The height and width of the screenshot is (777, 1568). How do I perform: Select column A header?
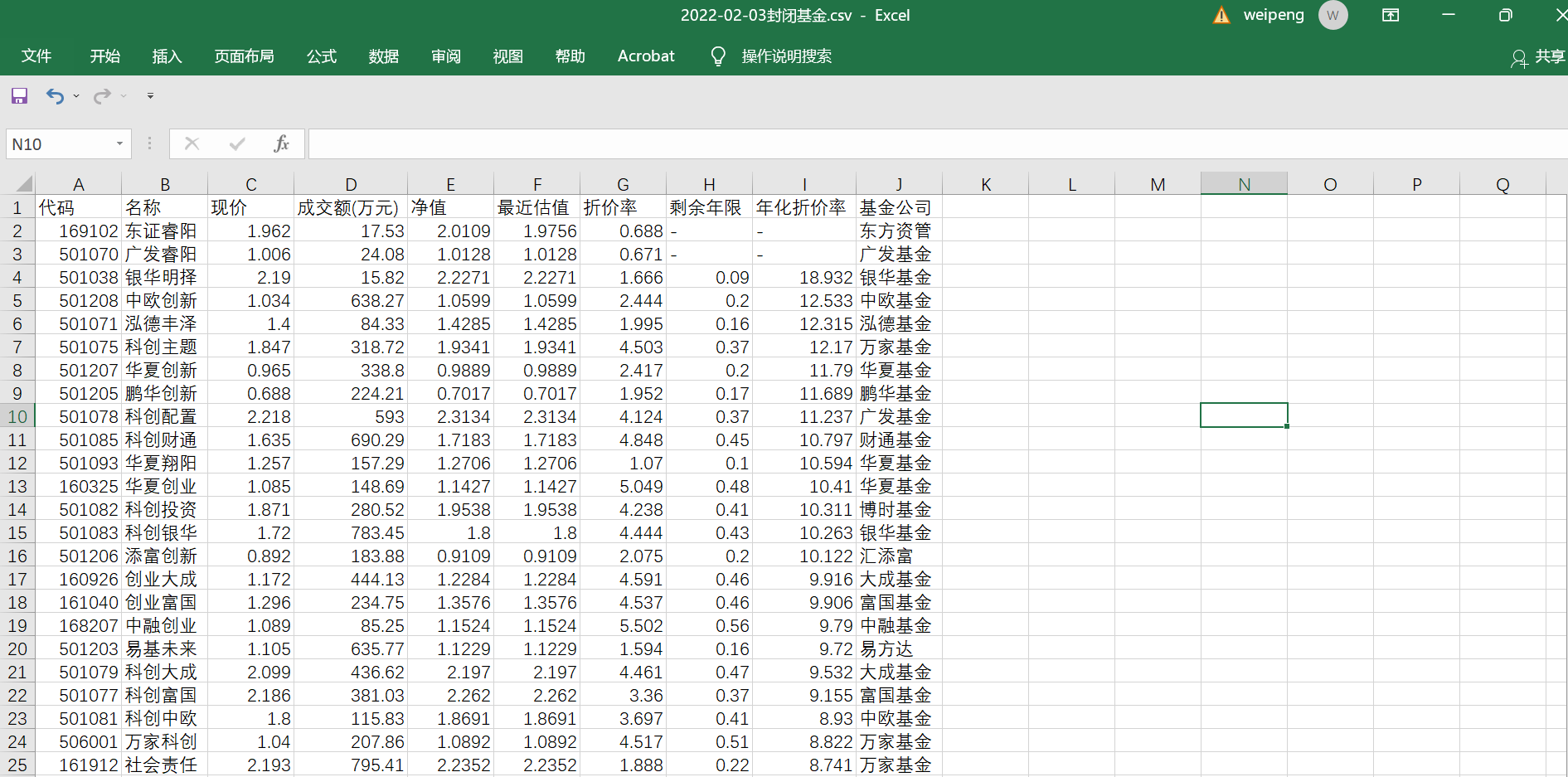(79, 184)
